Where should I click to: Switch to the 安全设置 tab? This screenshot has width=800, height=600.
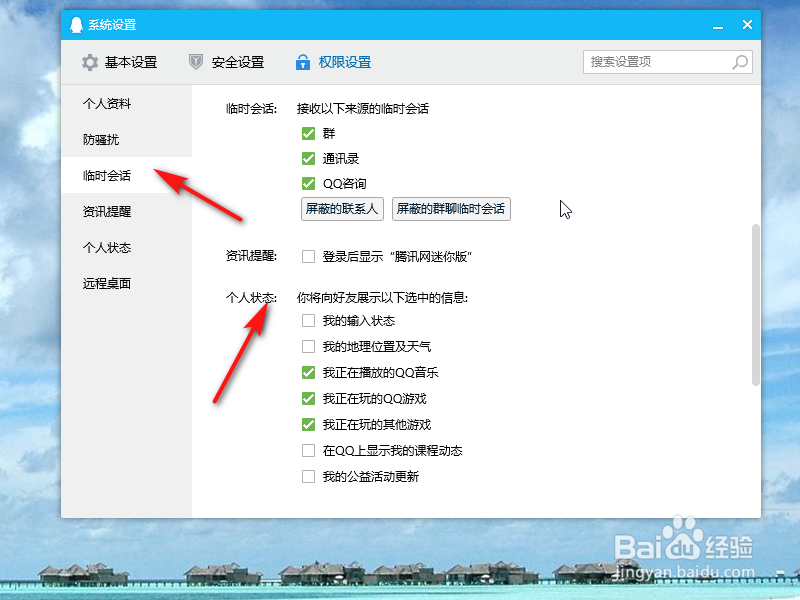[x=227, y=62]
